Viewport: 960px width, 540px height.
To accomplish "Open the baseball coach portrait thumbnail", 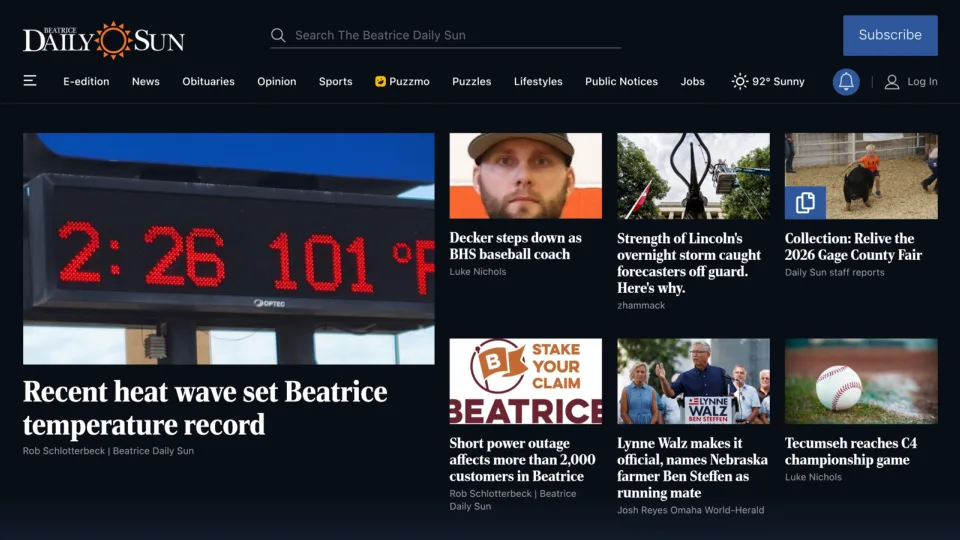I will tap(525, 176).
